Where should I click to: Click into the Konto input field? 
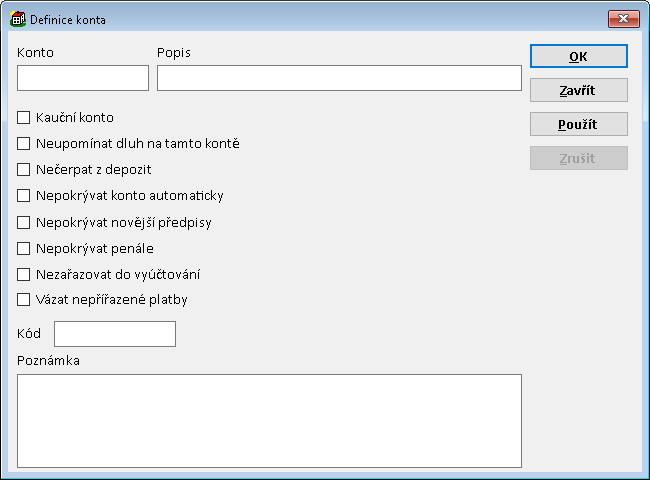(83, 78)
